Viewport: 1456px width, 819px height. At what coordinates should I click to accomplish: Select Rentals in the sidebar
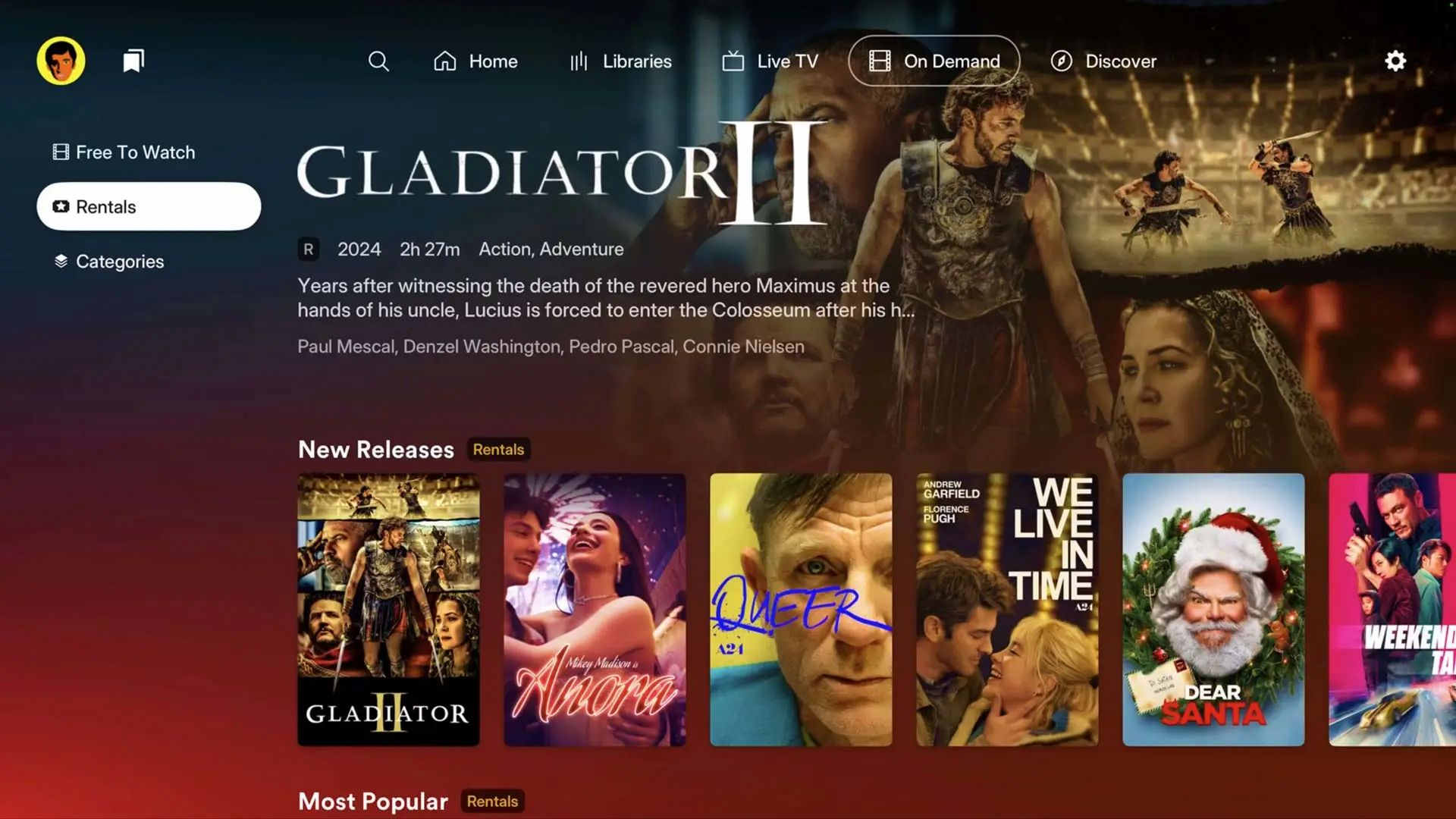[149, 206]
